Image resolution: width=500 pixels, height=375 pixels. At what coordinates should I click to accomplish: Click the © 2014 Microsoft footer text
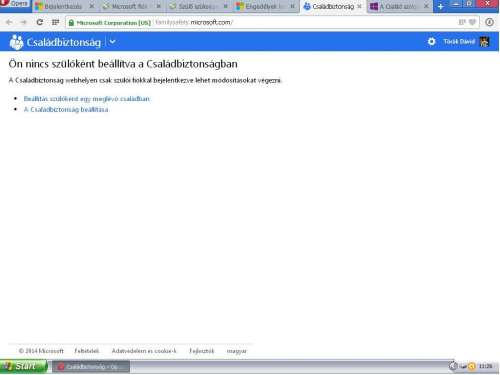41,351
